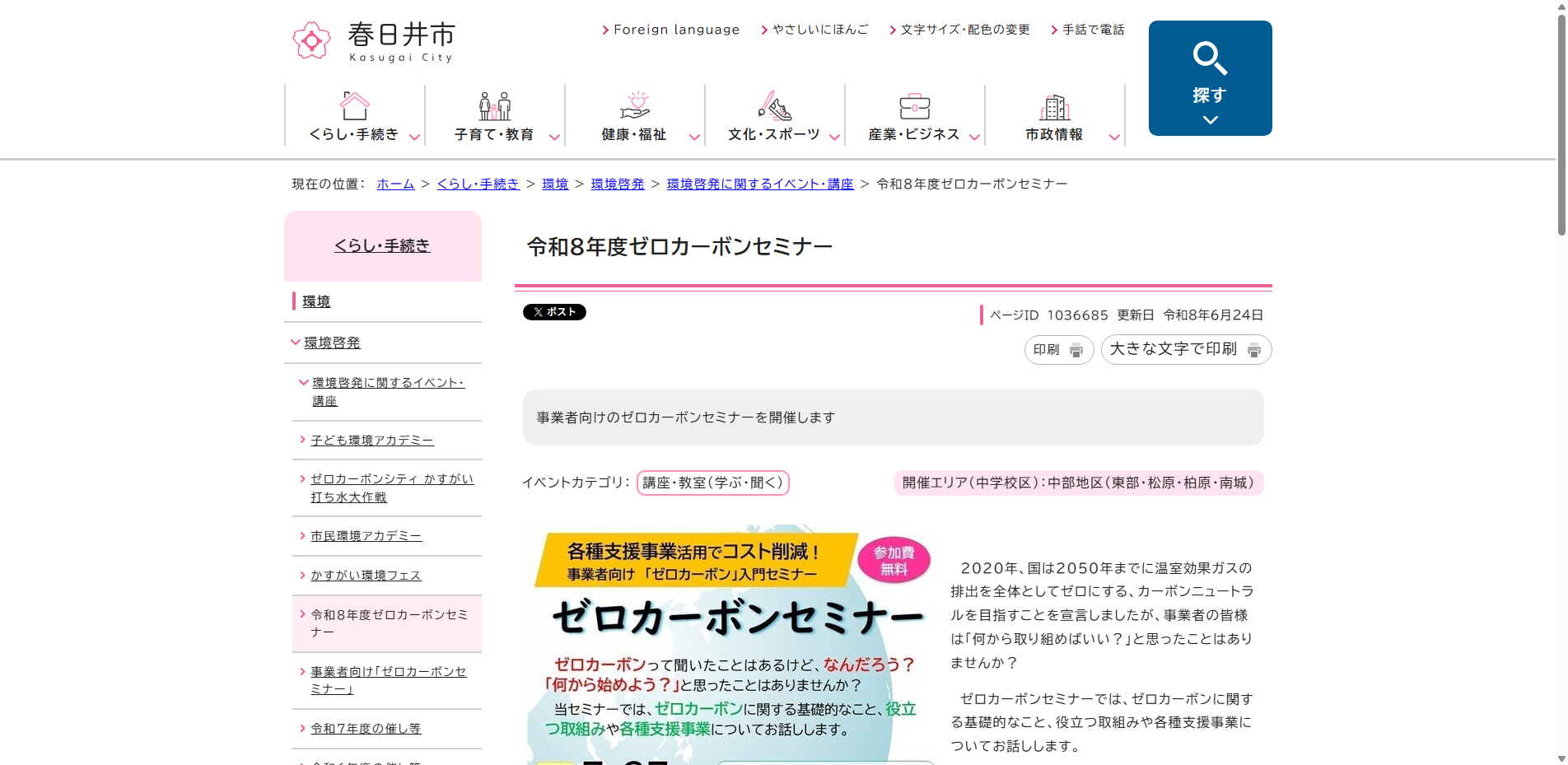This screenshot has height=765, width=1568.
Task: Click the building icon for 市政情報
Action: (1055, 106)
